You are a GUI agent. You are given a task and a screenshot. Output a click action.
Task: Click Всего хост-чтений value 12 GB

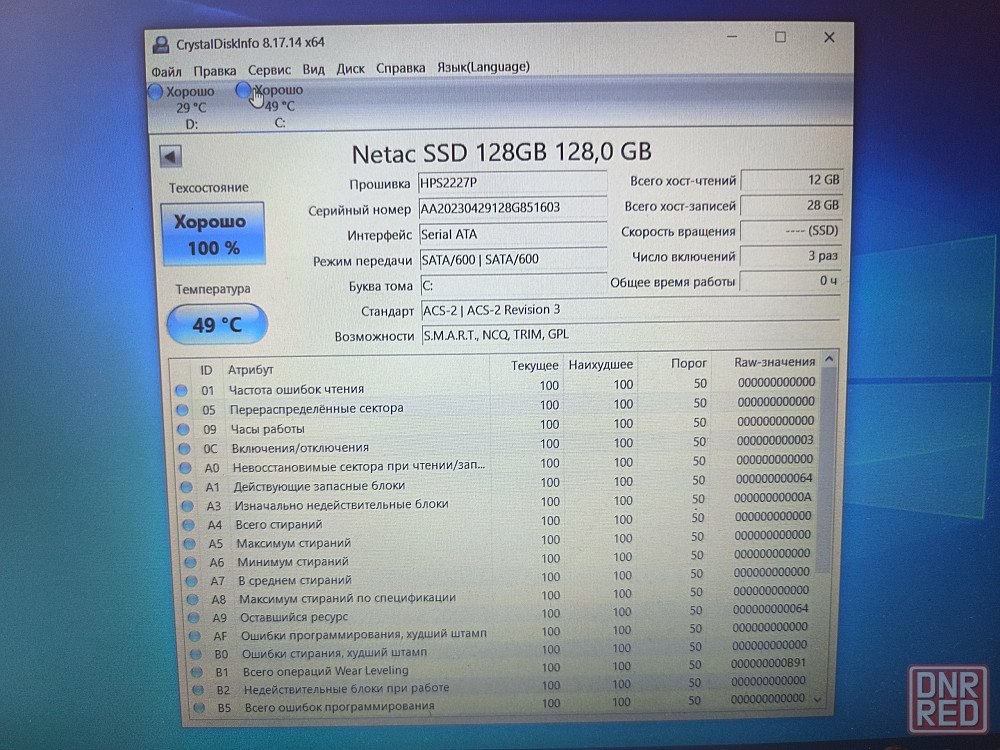coord(791,180)
